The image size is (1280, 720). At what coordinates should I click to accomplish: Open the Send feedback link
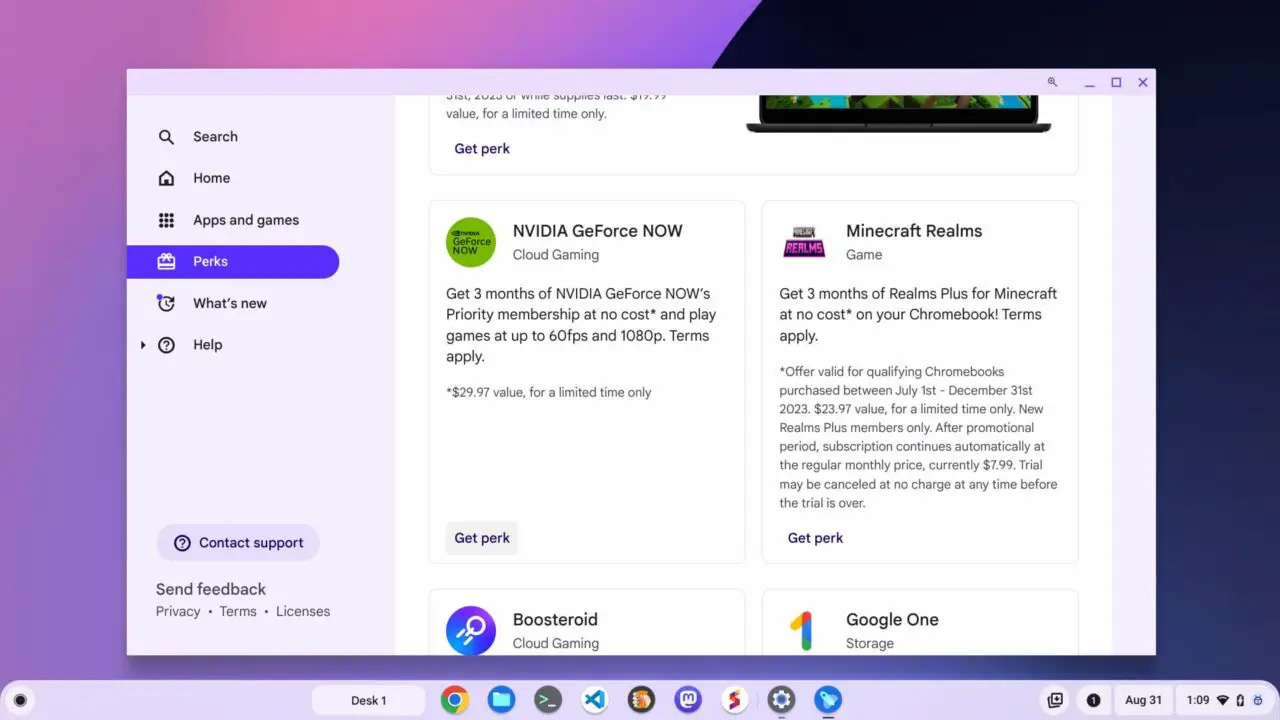point(211,589)
